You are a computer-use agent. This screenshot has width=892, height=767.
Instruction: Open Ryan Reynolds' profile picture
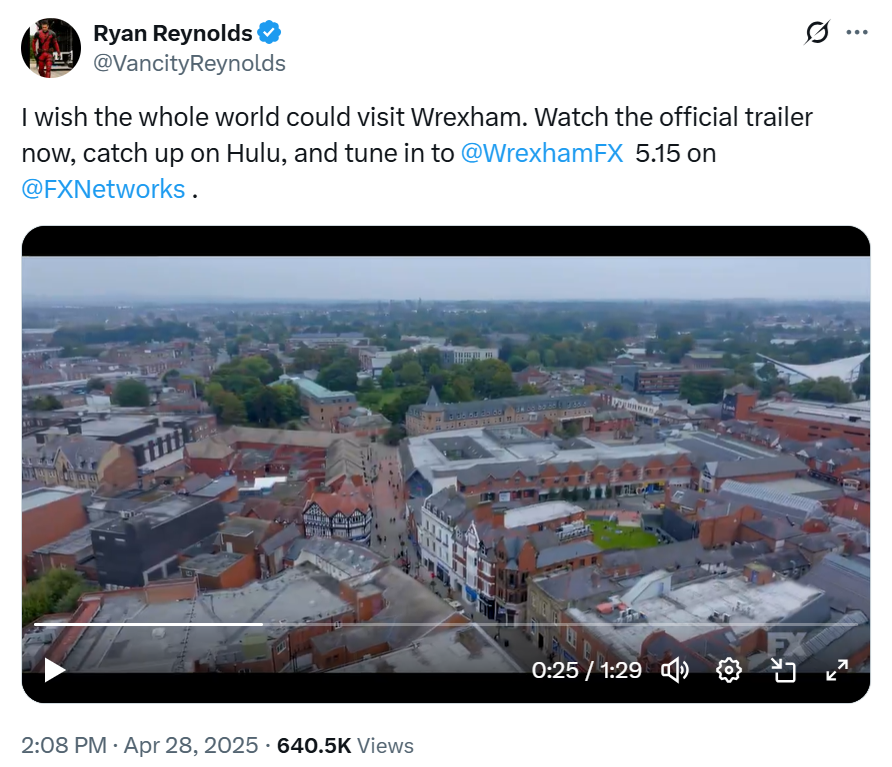tap(51, 48)
